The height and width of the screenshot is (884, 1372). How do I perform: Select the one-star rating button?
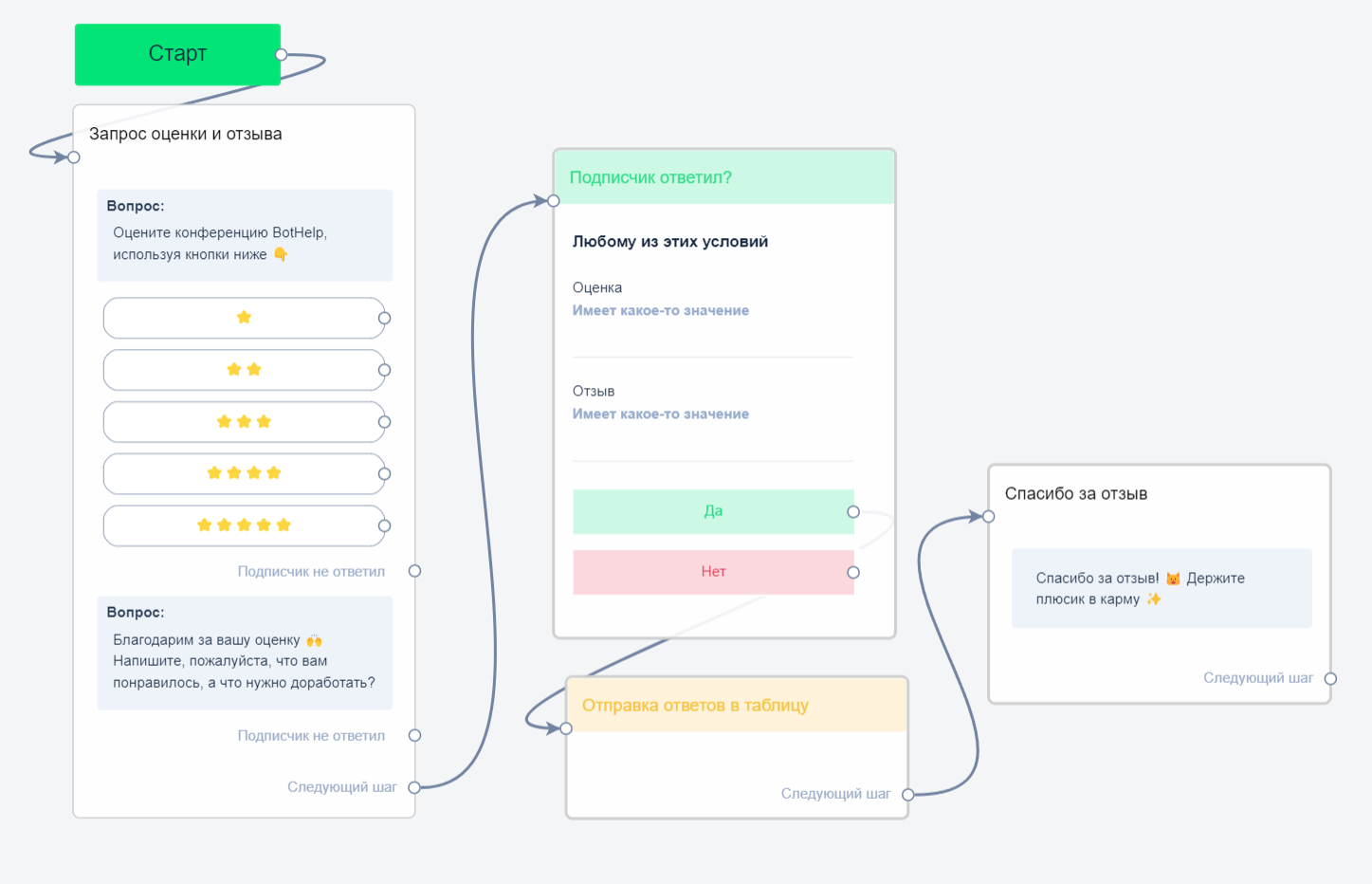coord(244,318)
